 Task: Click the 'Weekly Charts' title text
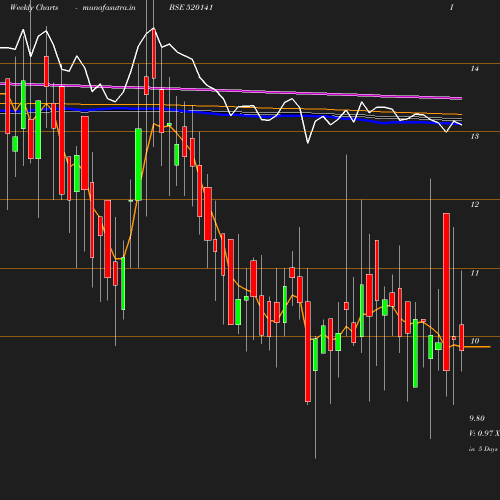point(34,7)
